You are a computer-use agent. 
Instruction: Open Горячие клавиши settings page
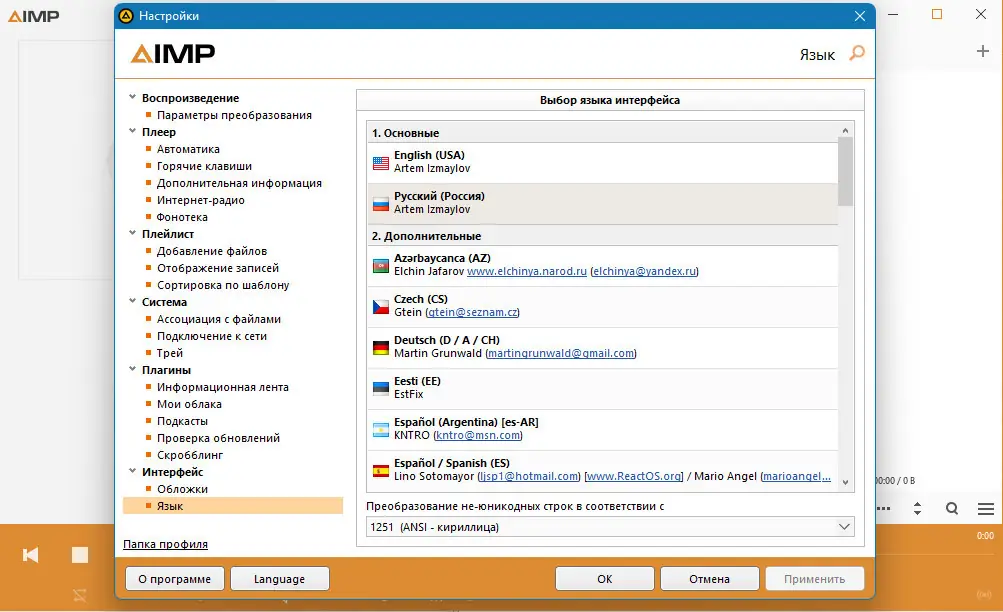204,166
